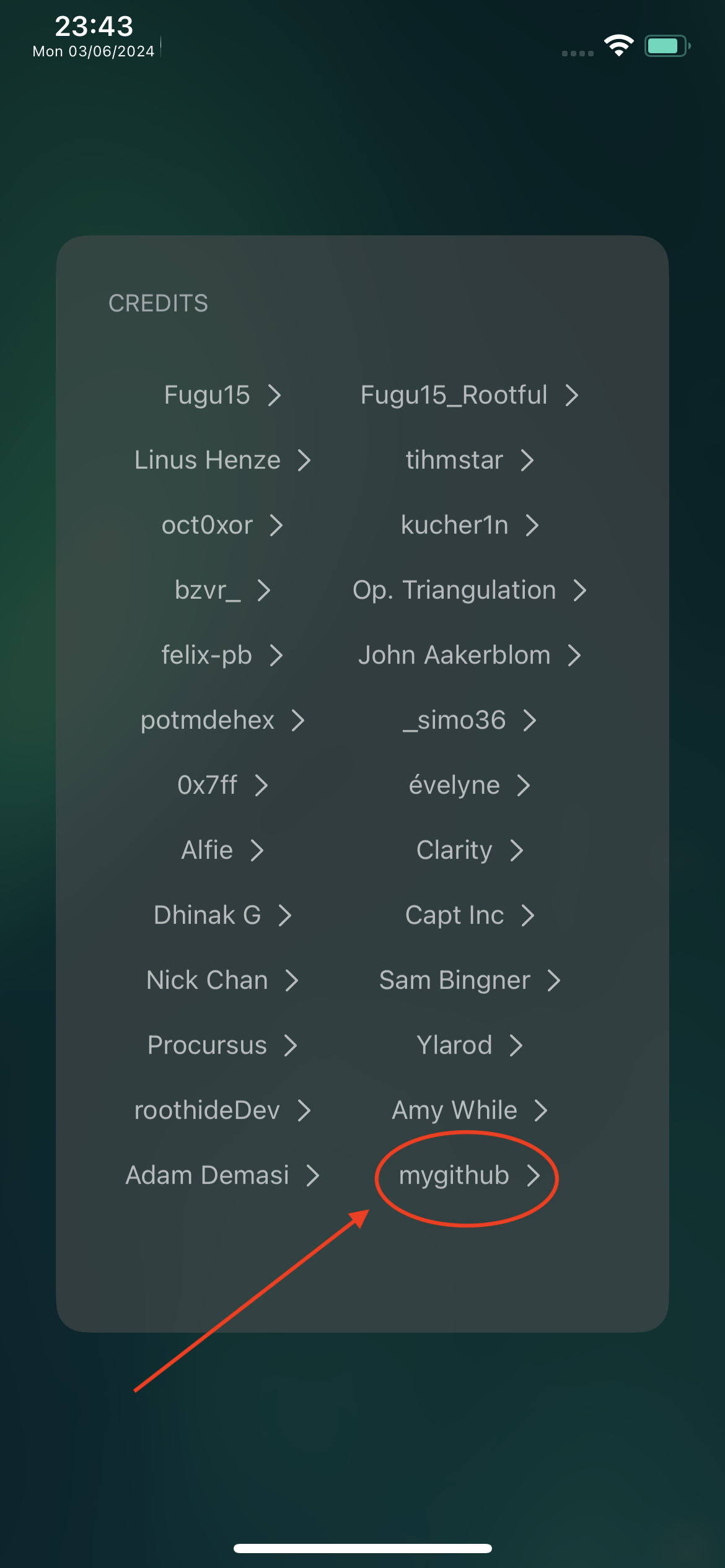Tap the arrow next to John Aakerblom
The image size is (725, 1568).
coord(574,655)
